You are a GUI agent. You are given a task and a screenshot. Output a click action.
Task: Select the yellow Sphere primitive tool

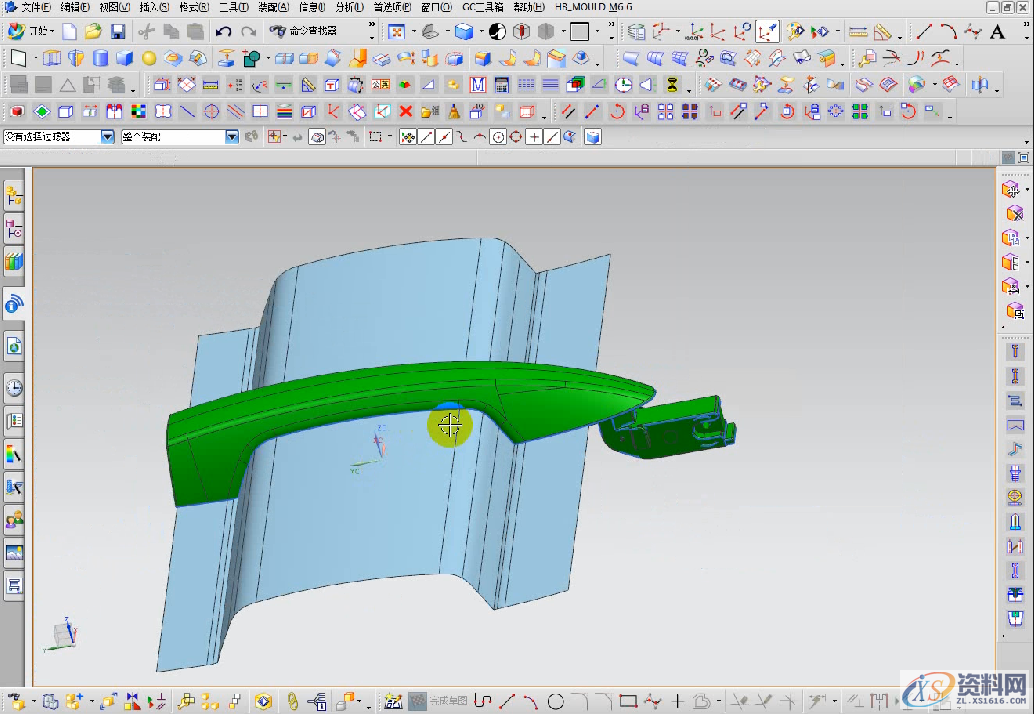[x=149, y=58]
